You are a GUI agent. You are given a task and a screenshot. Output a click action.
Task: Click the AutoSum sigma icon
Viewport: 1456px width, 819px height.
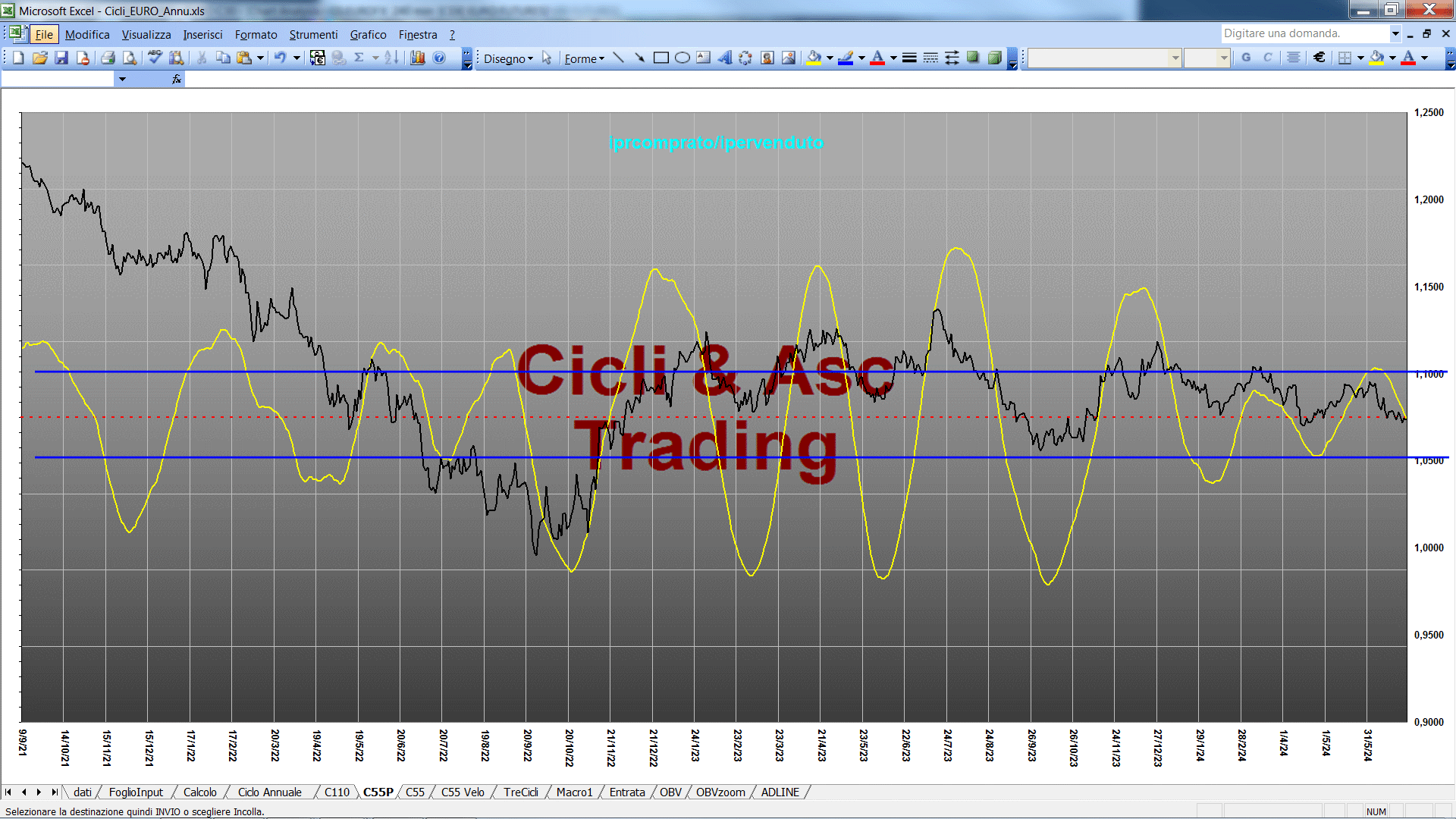tap(359, 58)
